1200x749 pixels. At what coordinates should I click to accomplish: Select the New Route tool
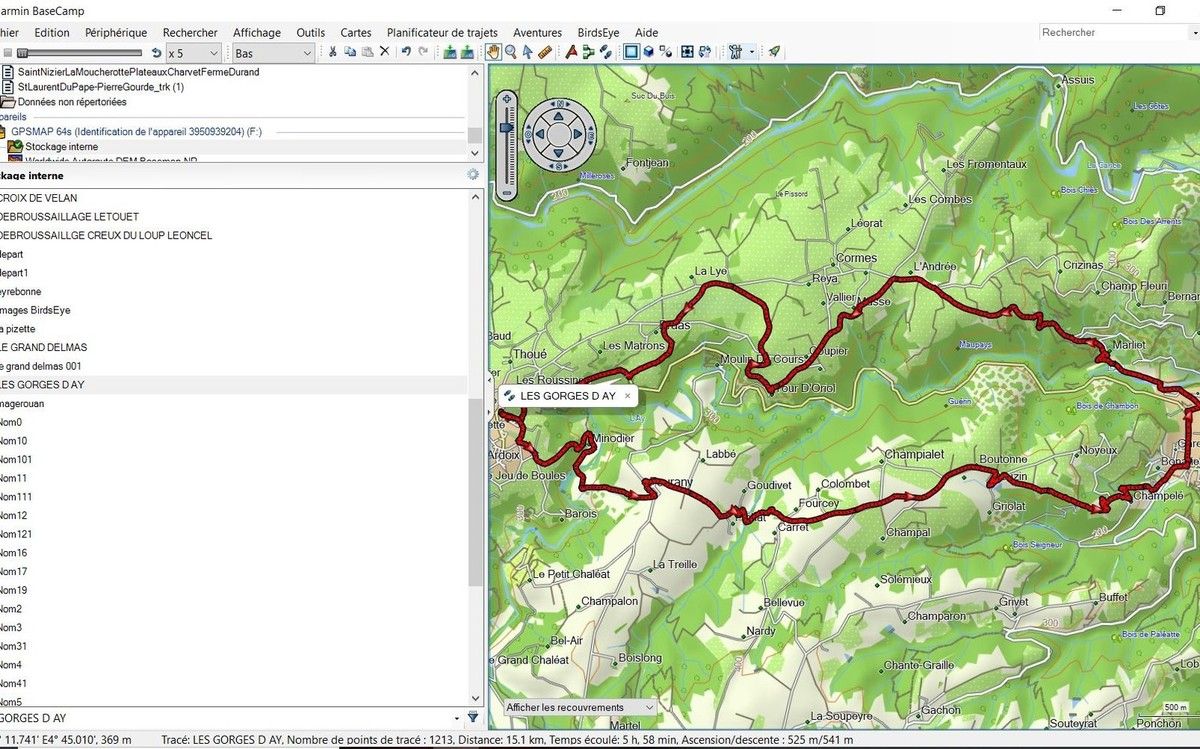pyautogui.click(x=588, y=52)
